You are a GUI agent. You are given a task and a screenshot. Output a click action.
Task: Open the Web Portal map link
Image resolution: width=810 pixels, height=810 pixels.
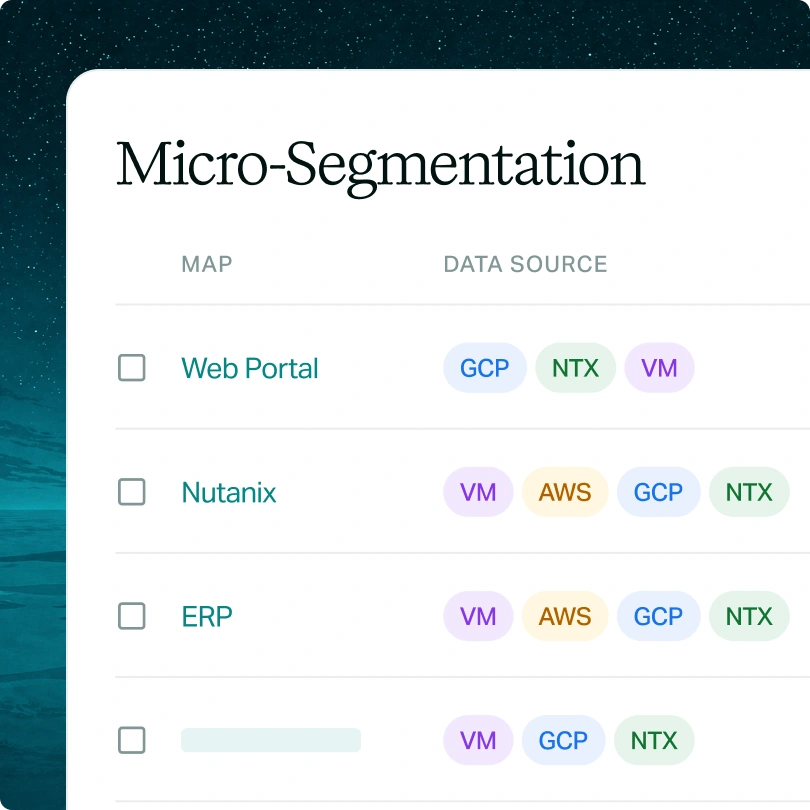pyautogui.click(x=250, y=368)
